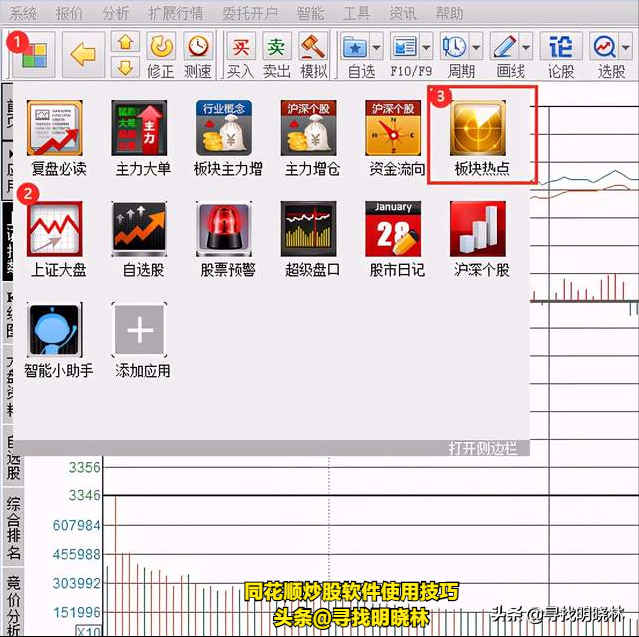Switch to the 自选股 side tab

13,454
